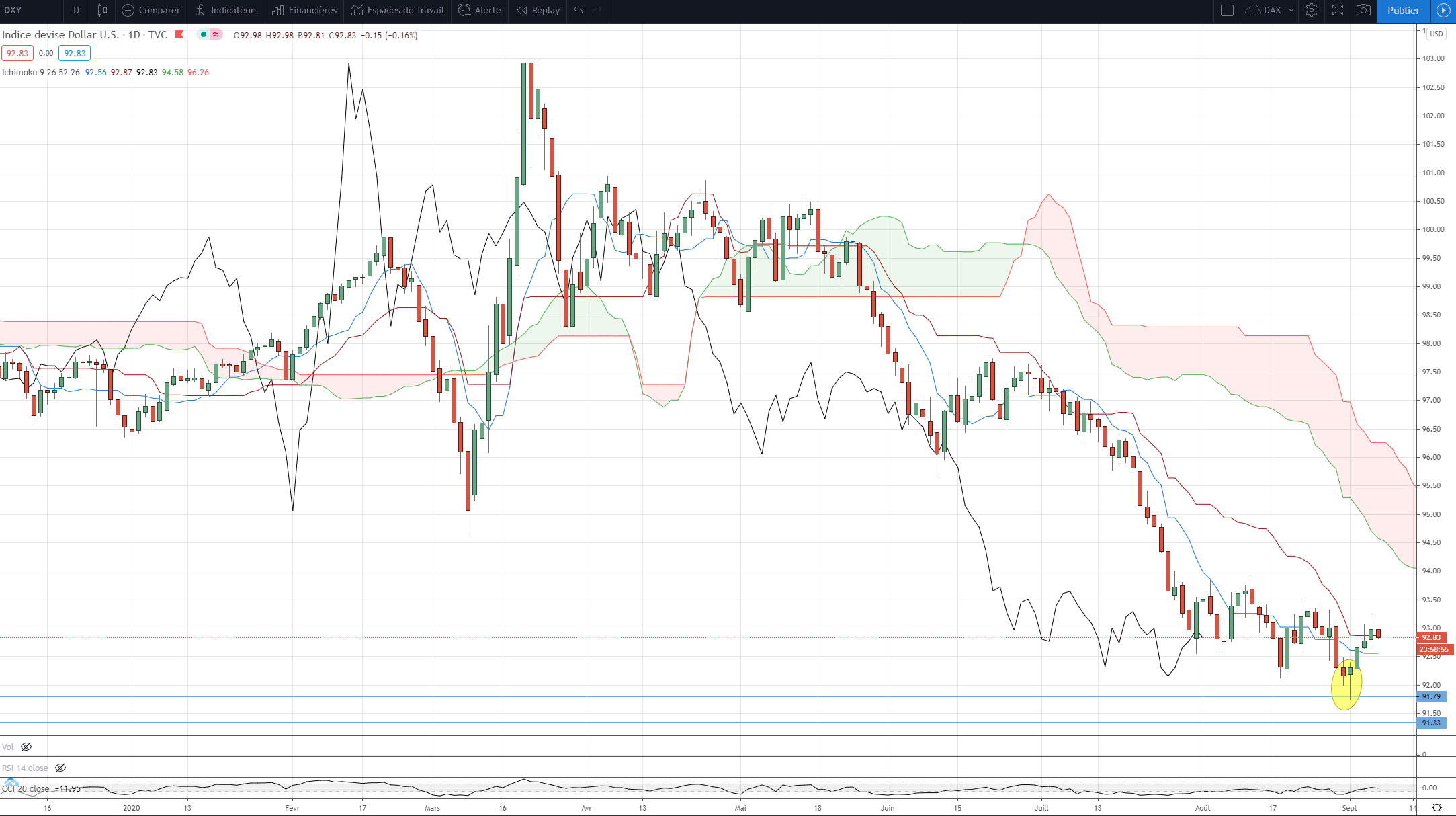Open the Indicateurs menu

tap(226, 10)
